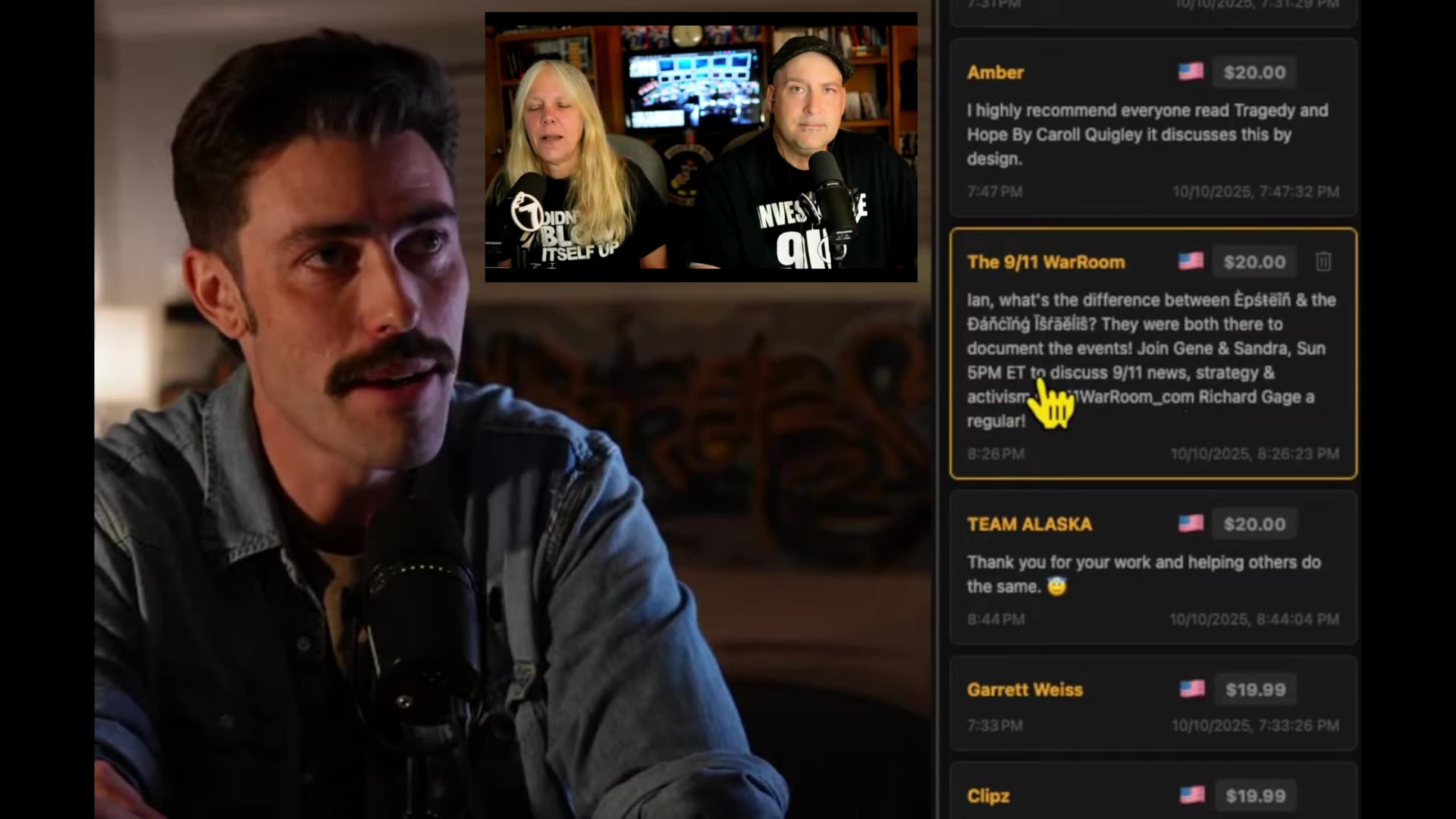Image resolution: width=1456 pixels, height=819 pixels.
Task: Click Amber's Tragedy and Hope message text
Action: point(1147,134)
